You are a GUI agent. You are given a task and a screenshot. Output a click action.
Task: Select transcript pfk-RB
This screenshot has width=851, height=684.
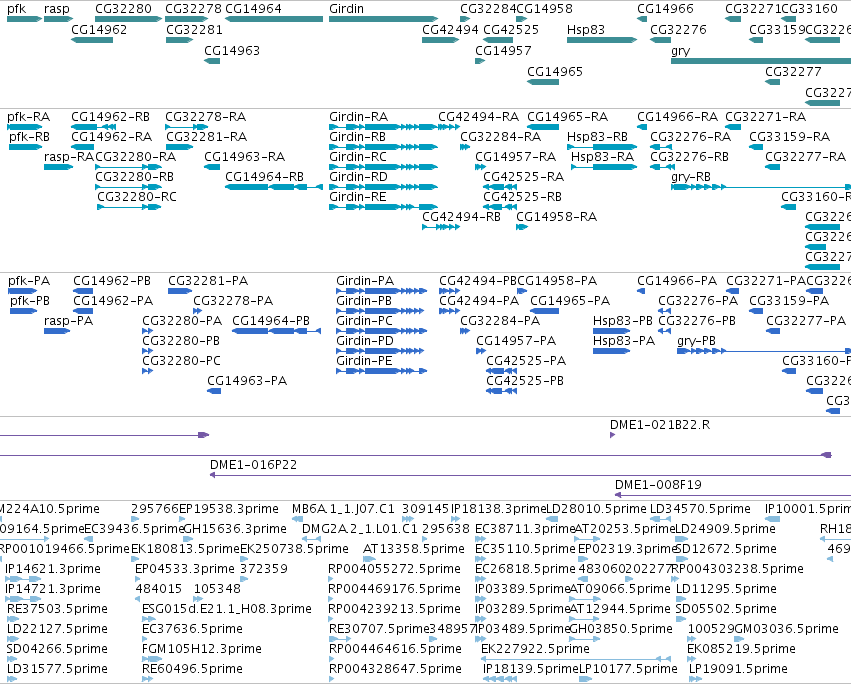coord(29,137)
